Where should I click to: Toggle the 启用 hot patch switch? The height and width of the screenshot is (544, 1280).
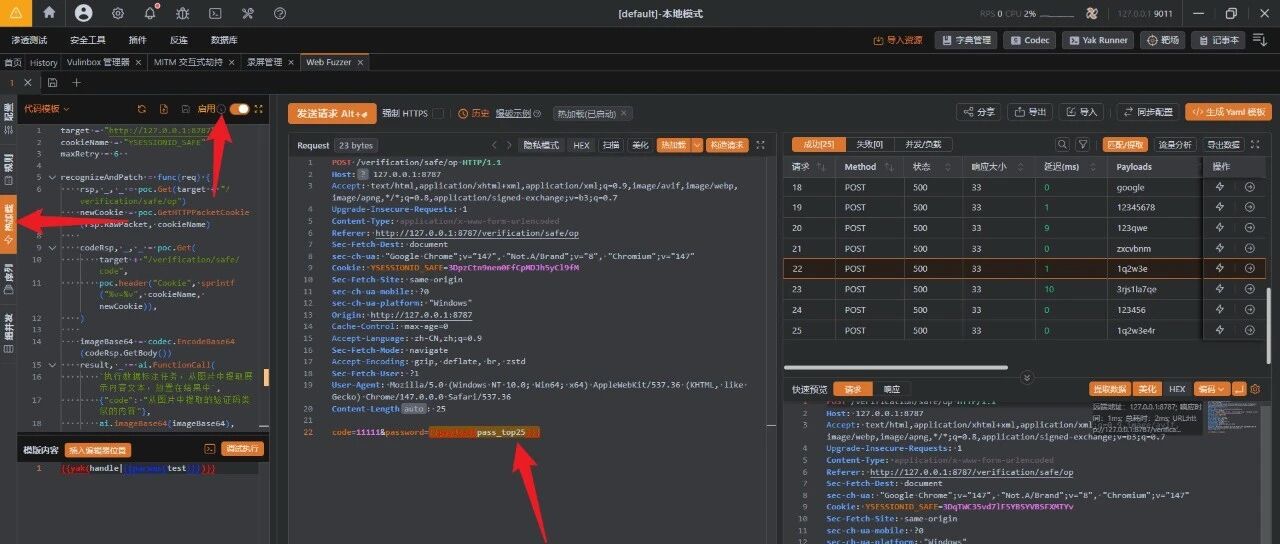click(240, 108)
